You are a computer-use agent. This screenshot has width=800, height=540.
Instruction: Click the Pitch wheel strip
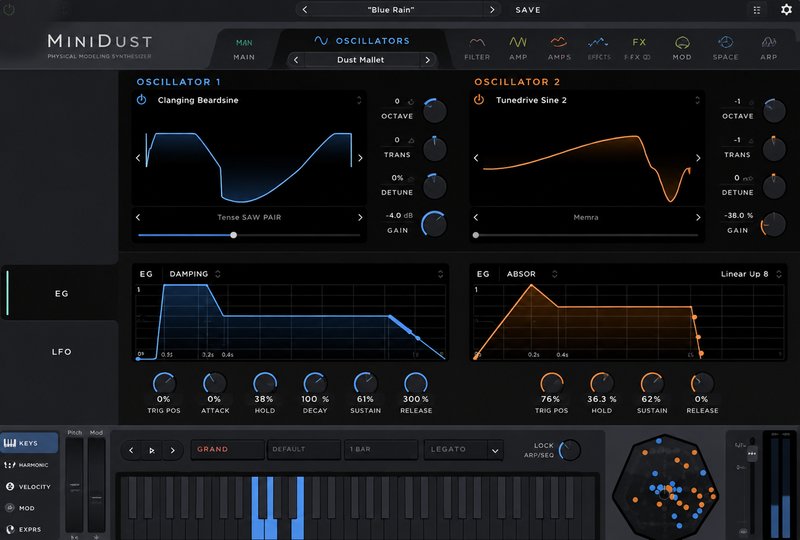click(74, 485)
